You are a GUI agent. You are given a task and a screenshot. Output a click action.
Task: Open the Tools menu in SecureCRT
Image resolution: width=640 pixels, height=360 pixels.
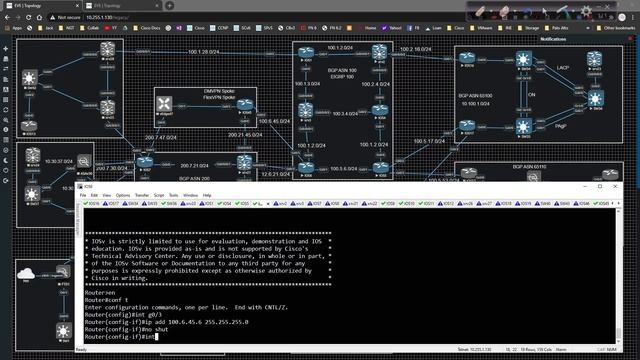tap(173, 196)
